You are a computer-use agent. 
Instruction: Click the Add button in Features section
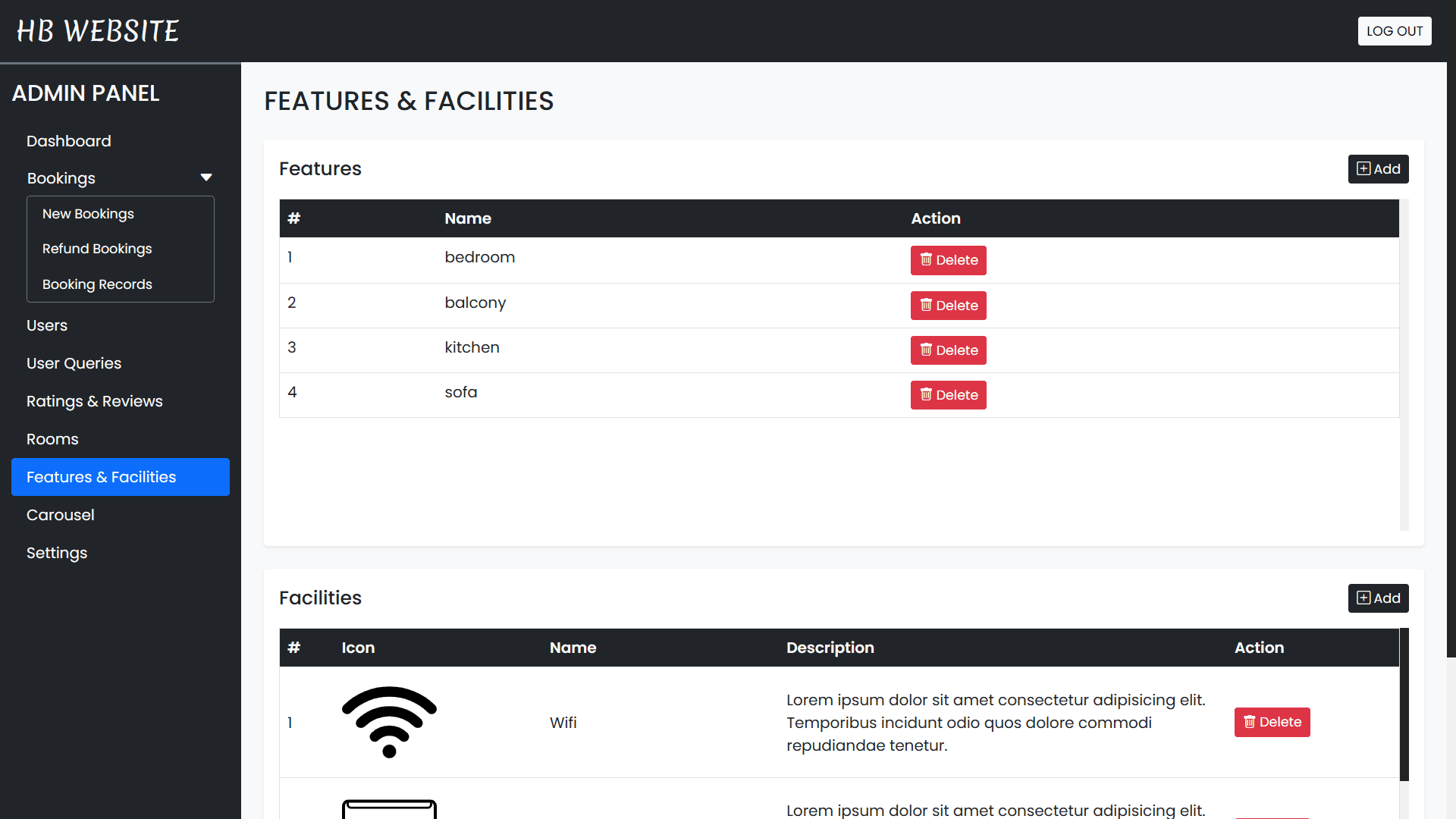[x=1378, y=169]
